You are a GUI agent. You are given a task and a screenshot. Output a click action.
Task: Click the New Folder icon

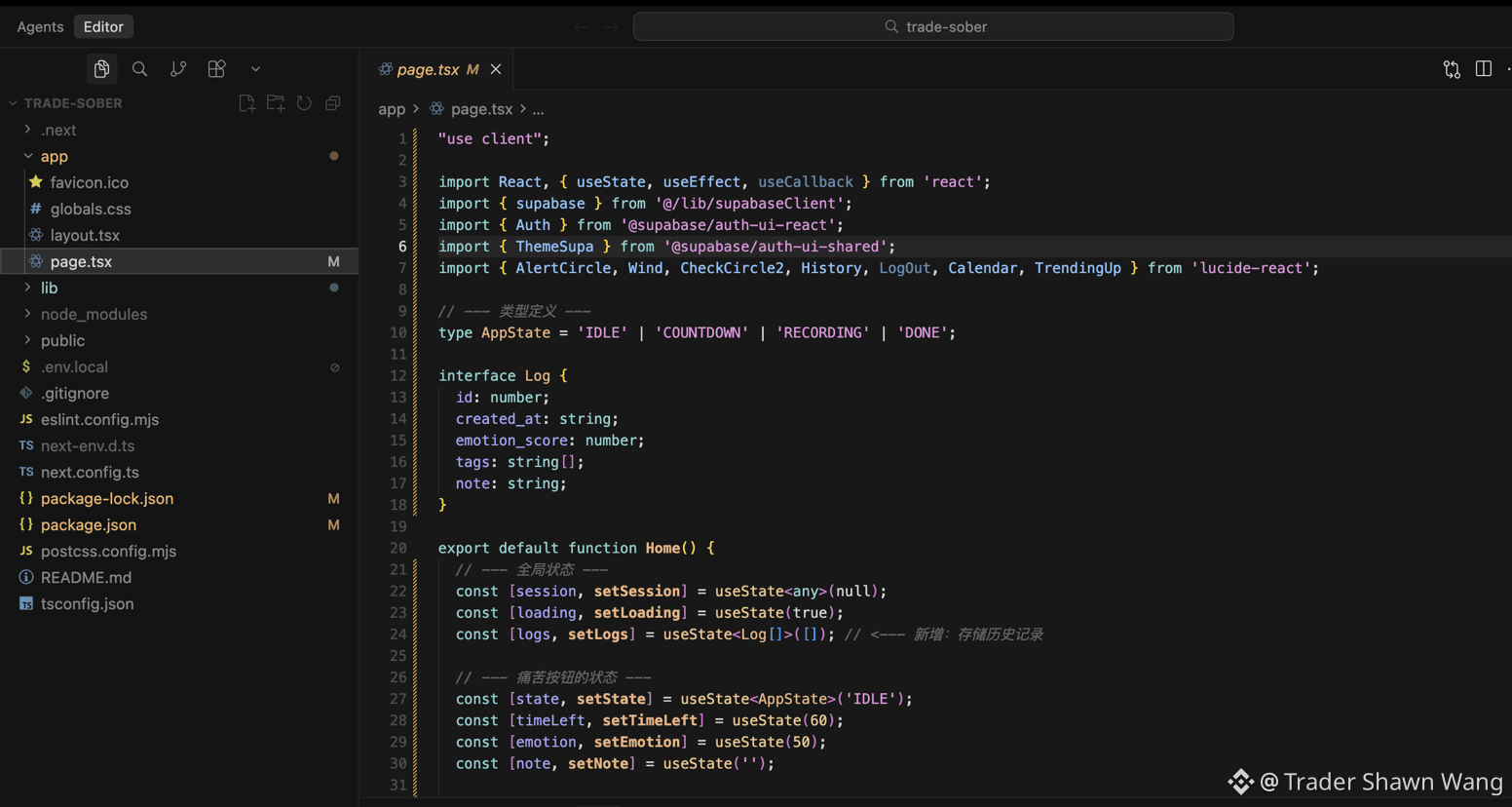276,103
